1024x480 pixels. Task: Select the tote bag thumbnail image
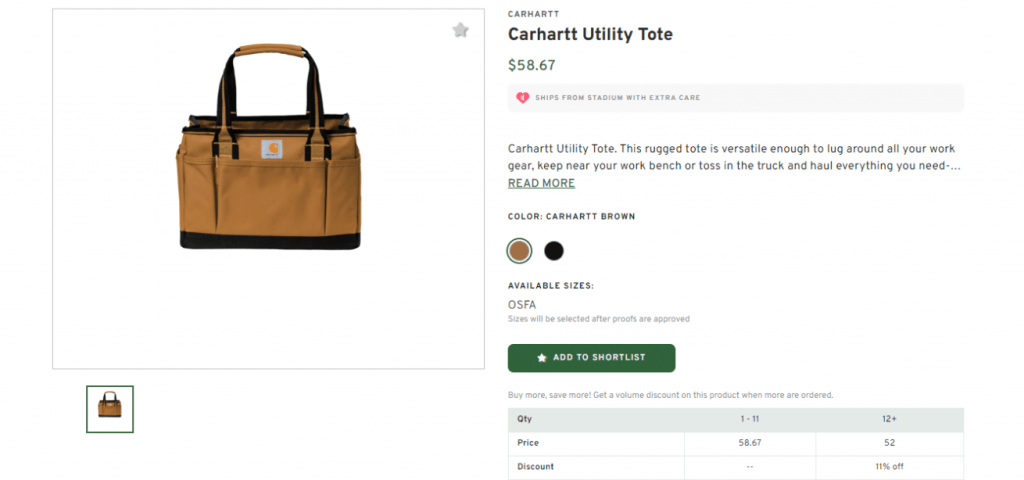110,409
